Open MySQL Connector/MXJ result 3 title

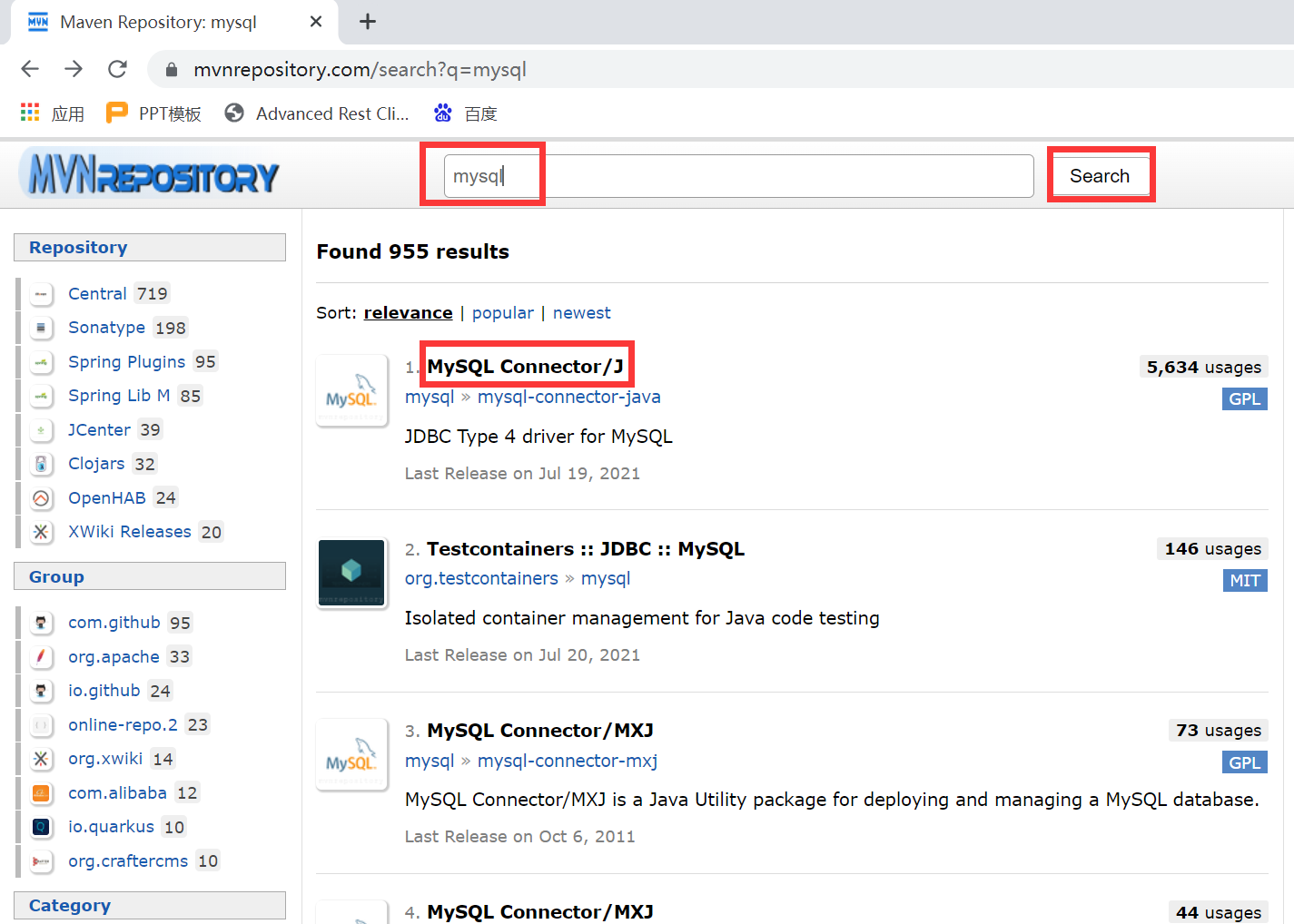click(540, 731)
